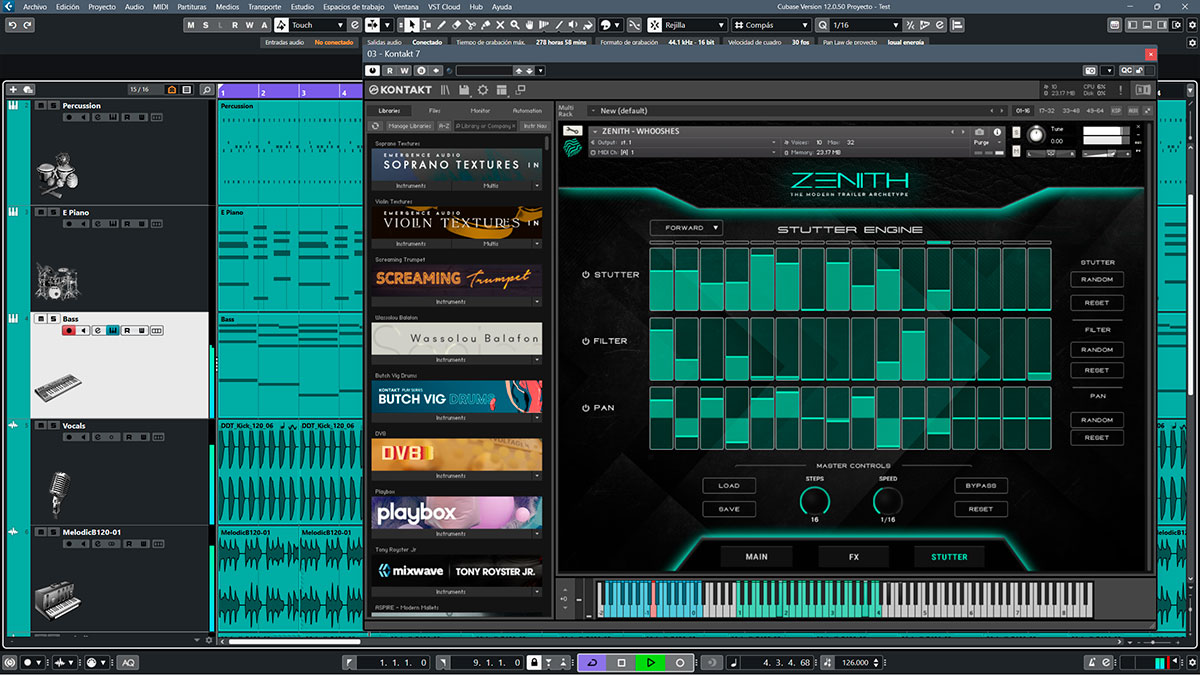Click the master LOAD button
Viewport: 1200px width, 675px height.
click(x=729, y=486)
